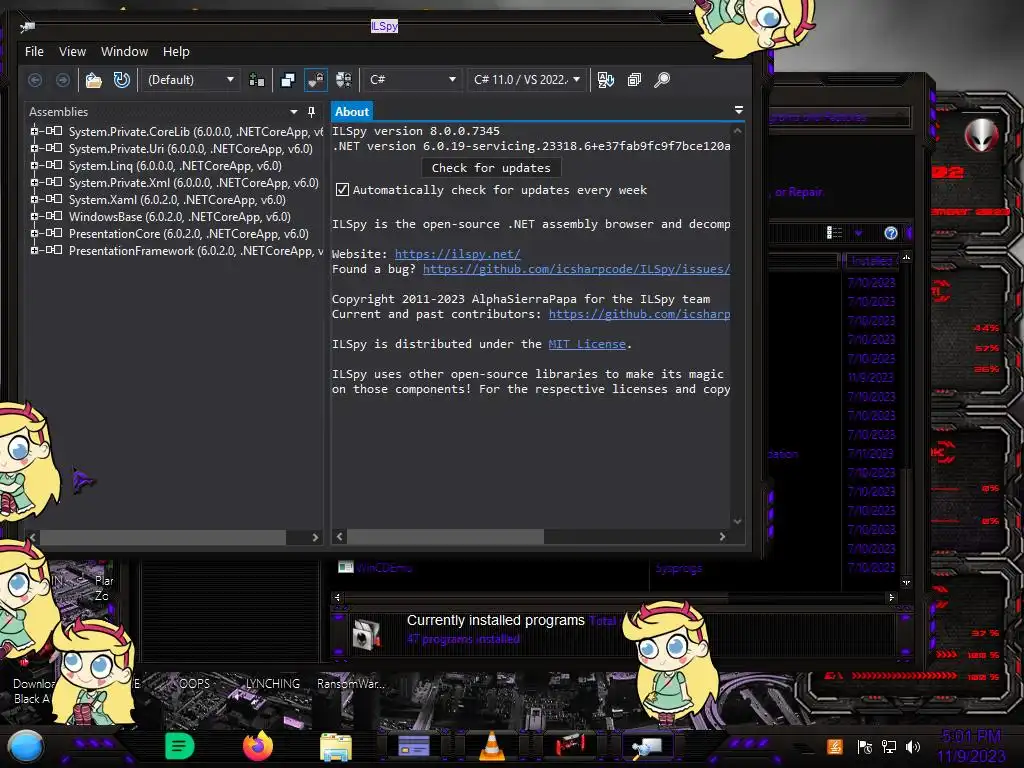Expand the System.Linq assembly node
The height and width of the screenshot is (768, 1024).
pos(34,165)
